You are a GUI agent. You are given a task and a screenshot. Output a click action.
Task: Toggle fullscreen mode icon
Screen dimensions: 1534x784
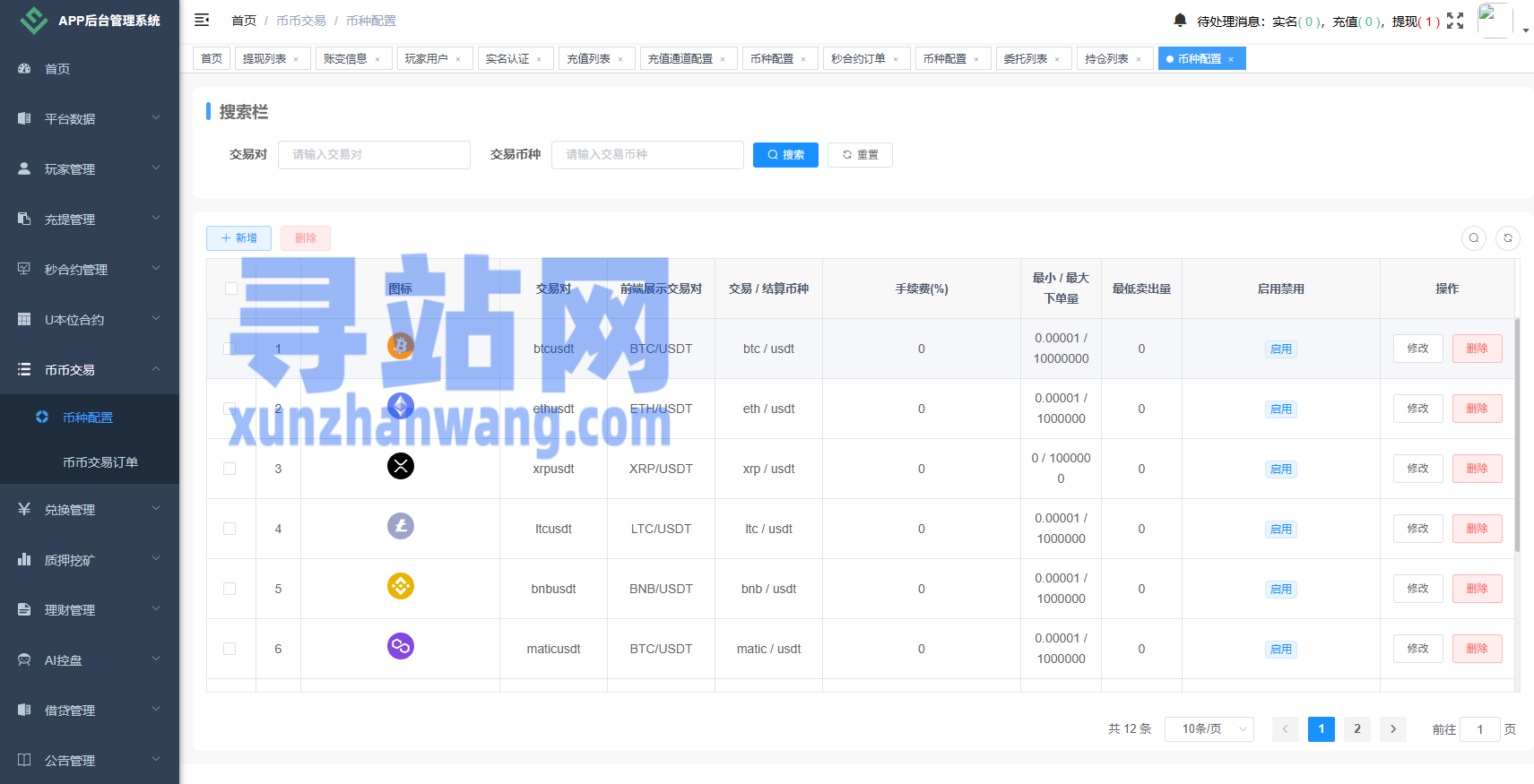(x=1455, y=21)
